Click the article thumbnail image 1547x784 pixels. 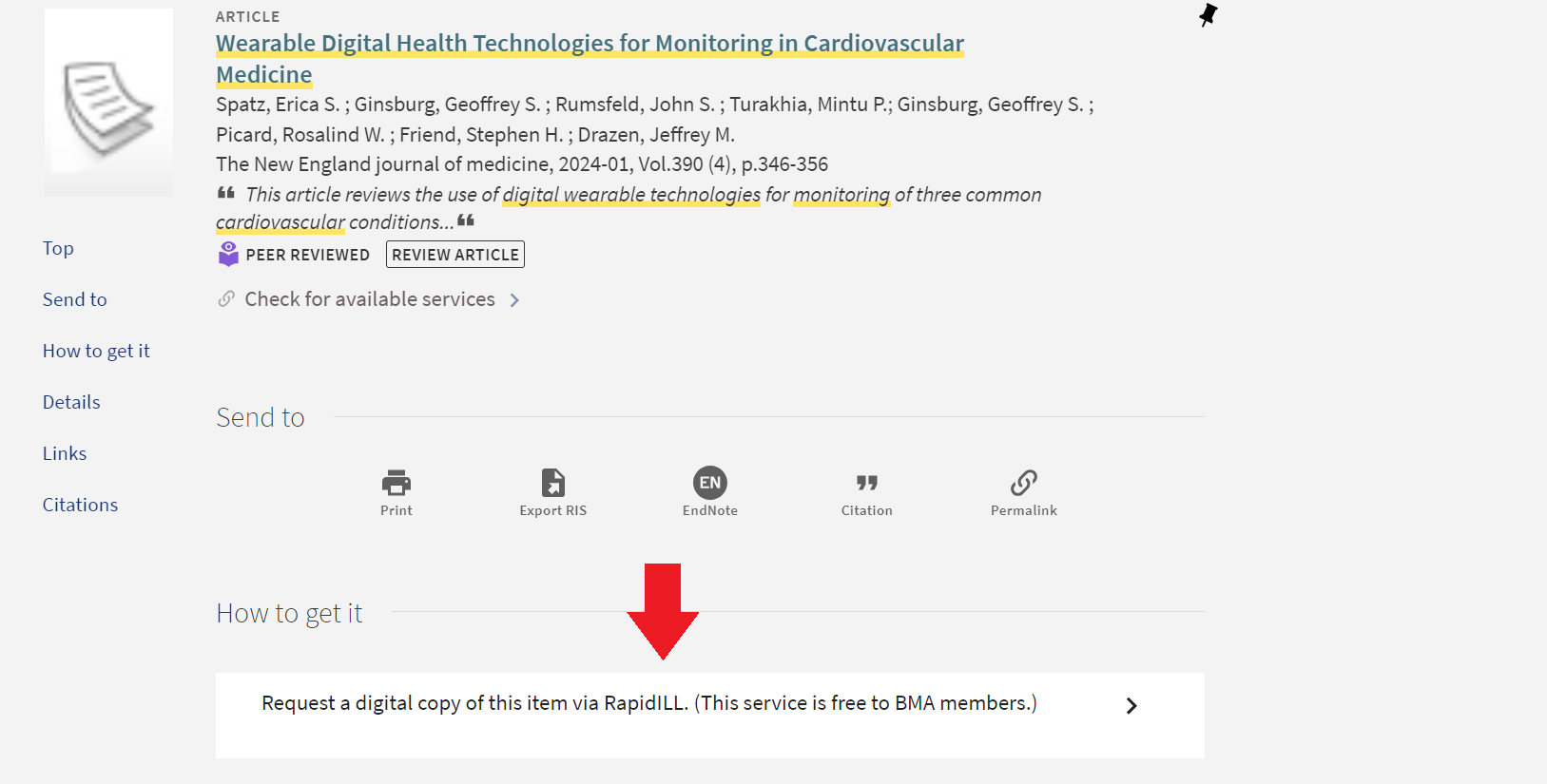point(108,103)
